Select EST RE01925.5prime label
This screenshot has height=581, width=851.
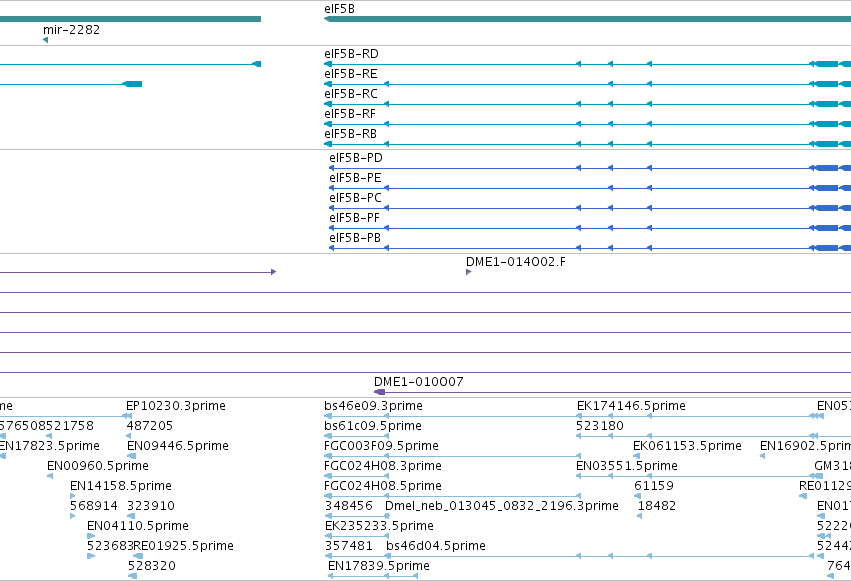point(183,546)
